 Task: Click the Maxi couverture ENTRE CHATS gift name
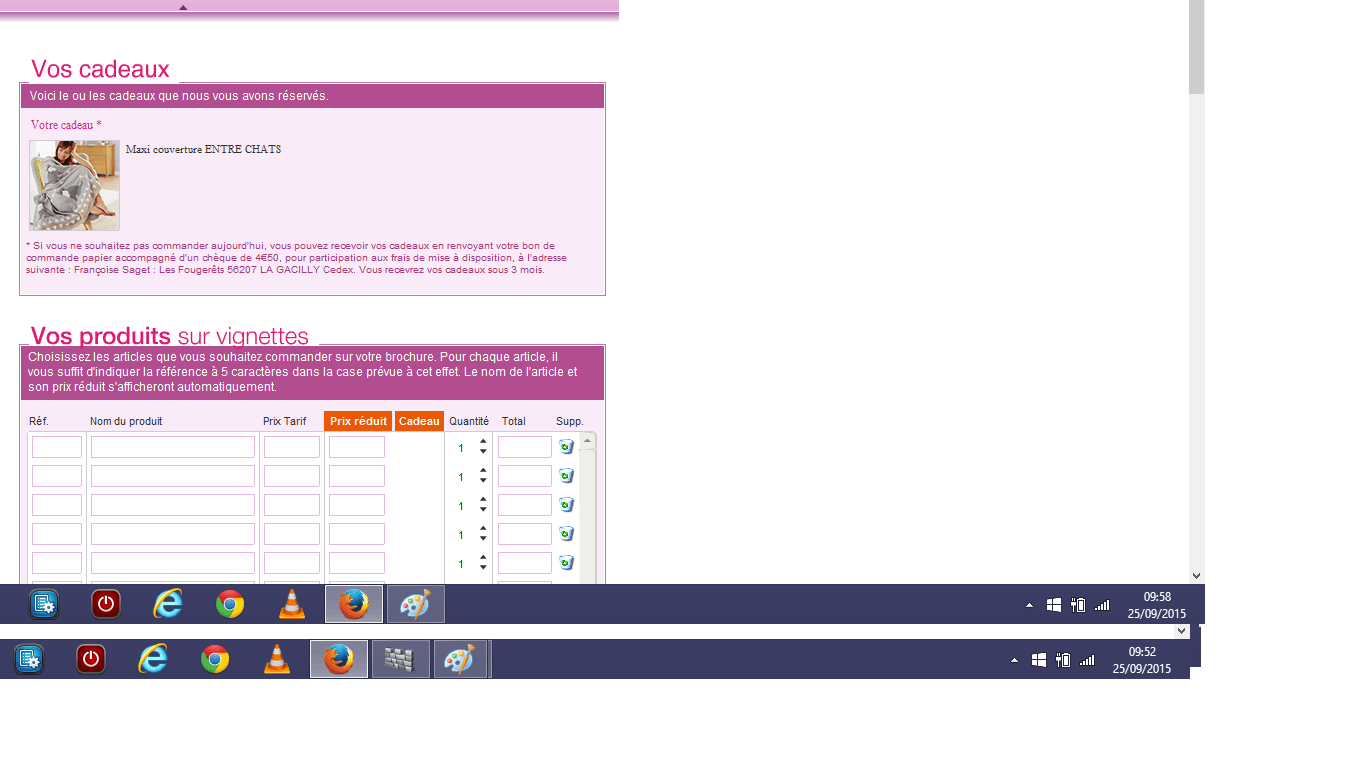pos(203,149)
